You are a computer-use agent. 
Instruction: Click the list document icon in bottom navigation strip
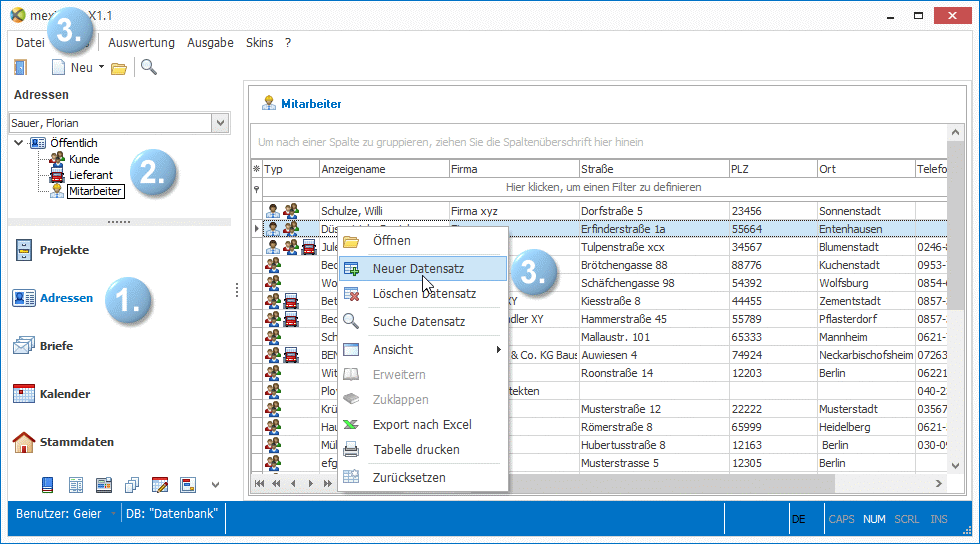(x=76, y=485)
